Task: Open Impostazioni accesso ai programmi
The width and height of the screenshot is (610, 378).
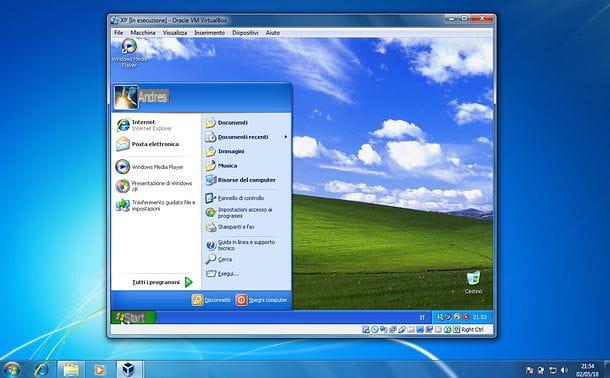Action: pyautogui.click(x=239, y=212)
